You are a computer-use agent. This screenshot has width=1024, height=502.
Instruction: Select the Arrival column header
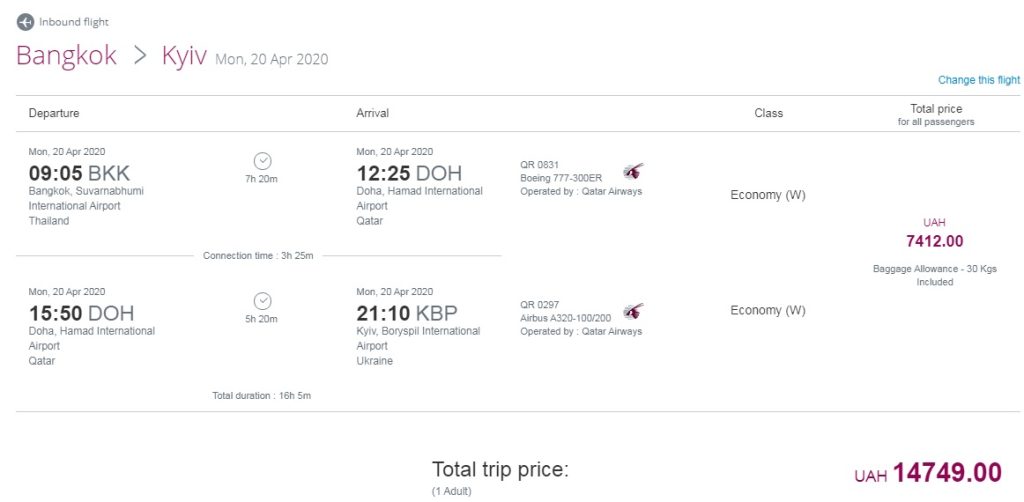373,113
